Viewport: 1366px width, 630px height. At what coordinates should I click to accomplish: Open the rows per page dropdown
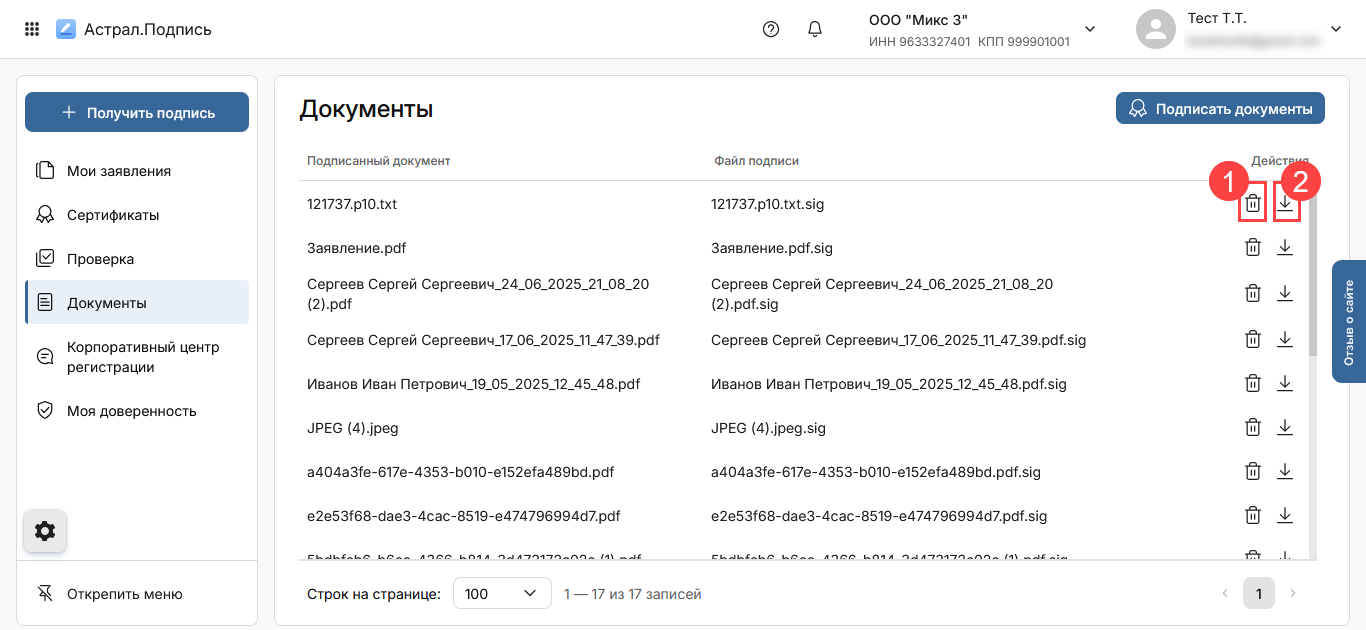pos(502,594)
